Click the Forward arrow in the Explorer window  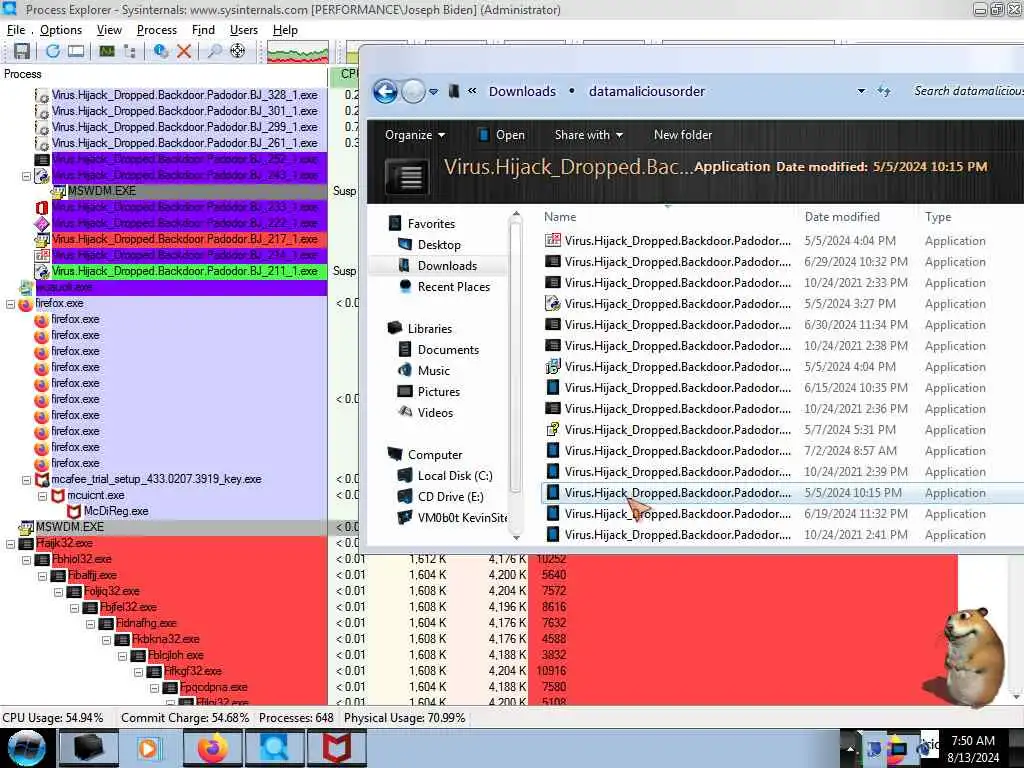tap(413, 91)
